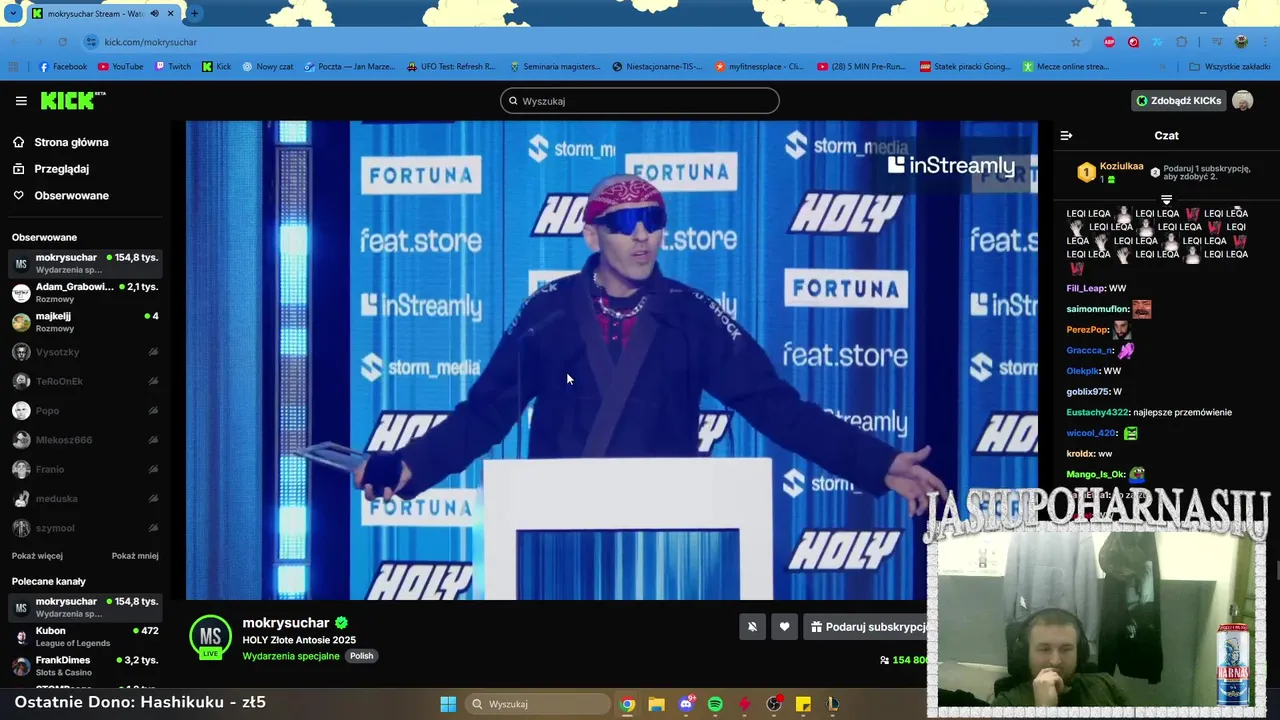Click the stream video player
This screenshot has height=720, width=1280.
(x=612, y=360)
